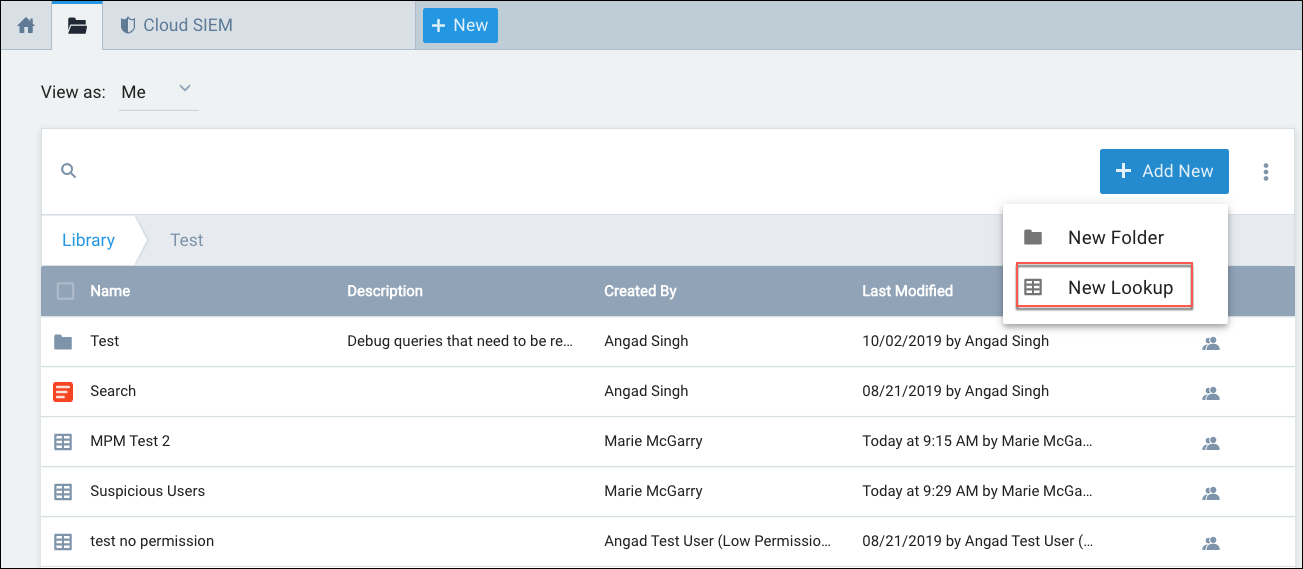Navigate to Library in the breadcrumb
The image size is (1303, 569).
coord(88,240)
